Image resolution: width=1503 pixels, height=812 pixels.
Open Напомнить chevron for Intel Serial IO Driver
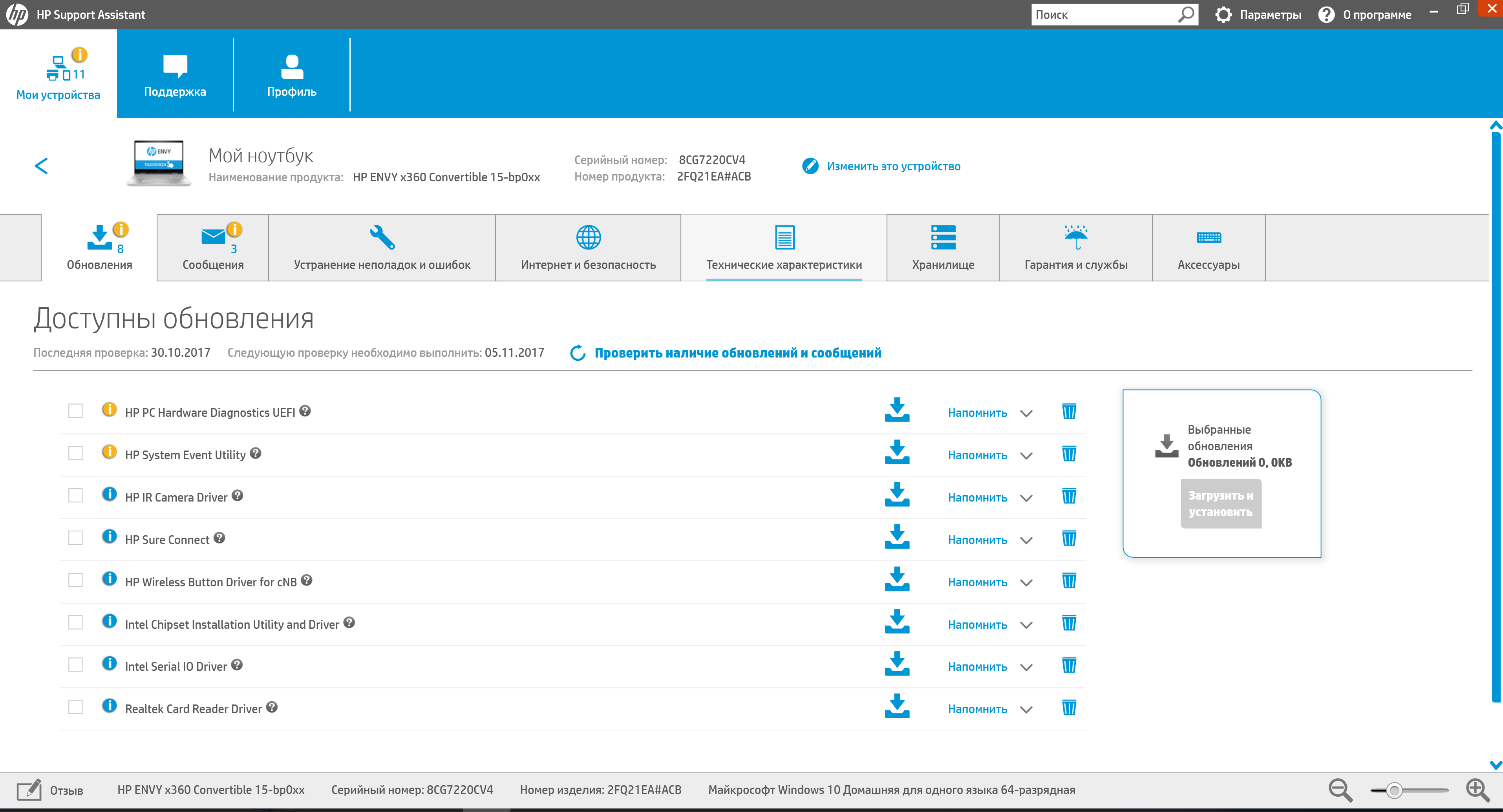(1026, 667)
